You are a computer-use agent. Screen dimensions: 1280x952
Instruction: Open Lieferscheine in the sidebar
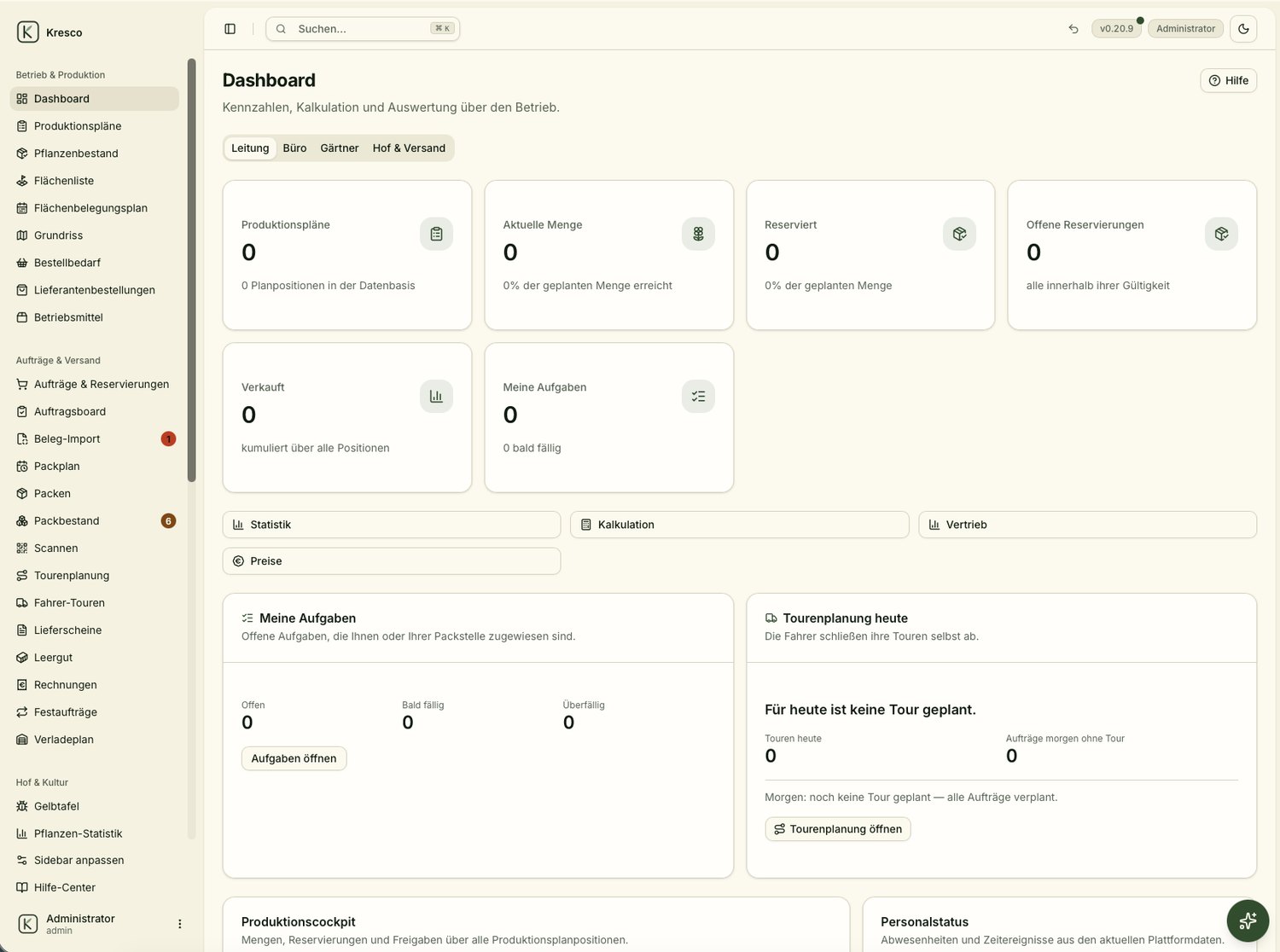[95, 630]
